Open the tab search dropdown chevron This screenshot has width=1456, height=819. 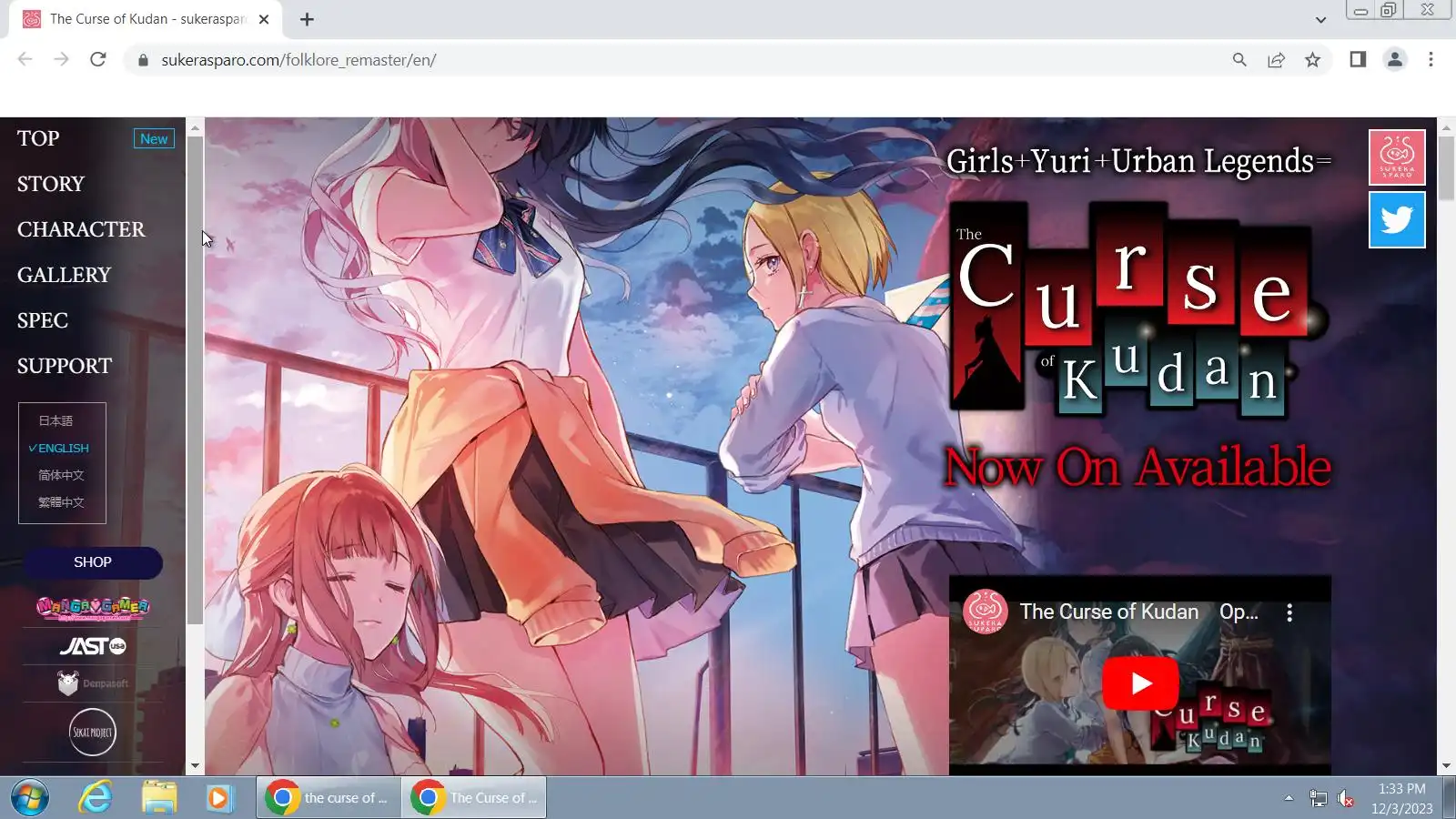coord(1320,19)
